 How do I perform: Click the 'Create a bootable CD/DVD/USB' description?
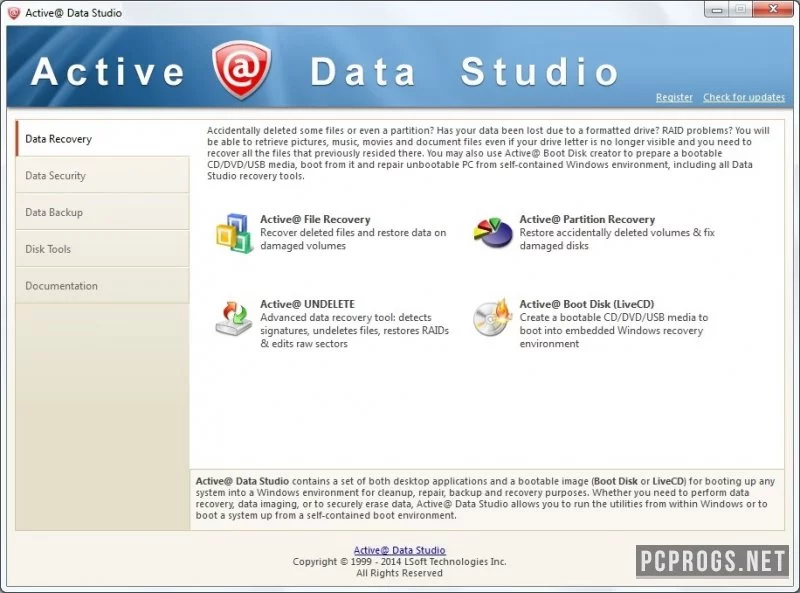(614, 331)
